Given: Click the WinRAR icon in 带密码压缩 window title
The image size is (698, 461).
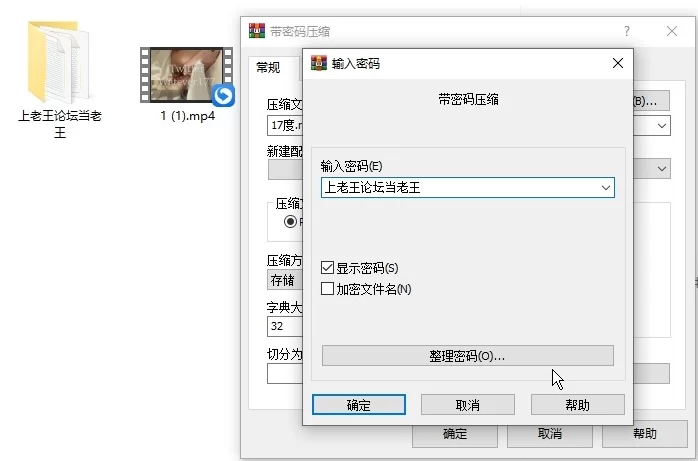Looking at the screenshot, I should (x=257, y=31).
